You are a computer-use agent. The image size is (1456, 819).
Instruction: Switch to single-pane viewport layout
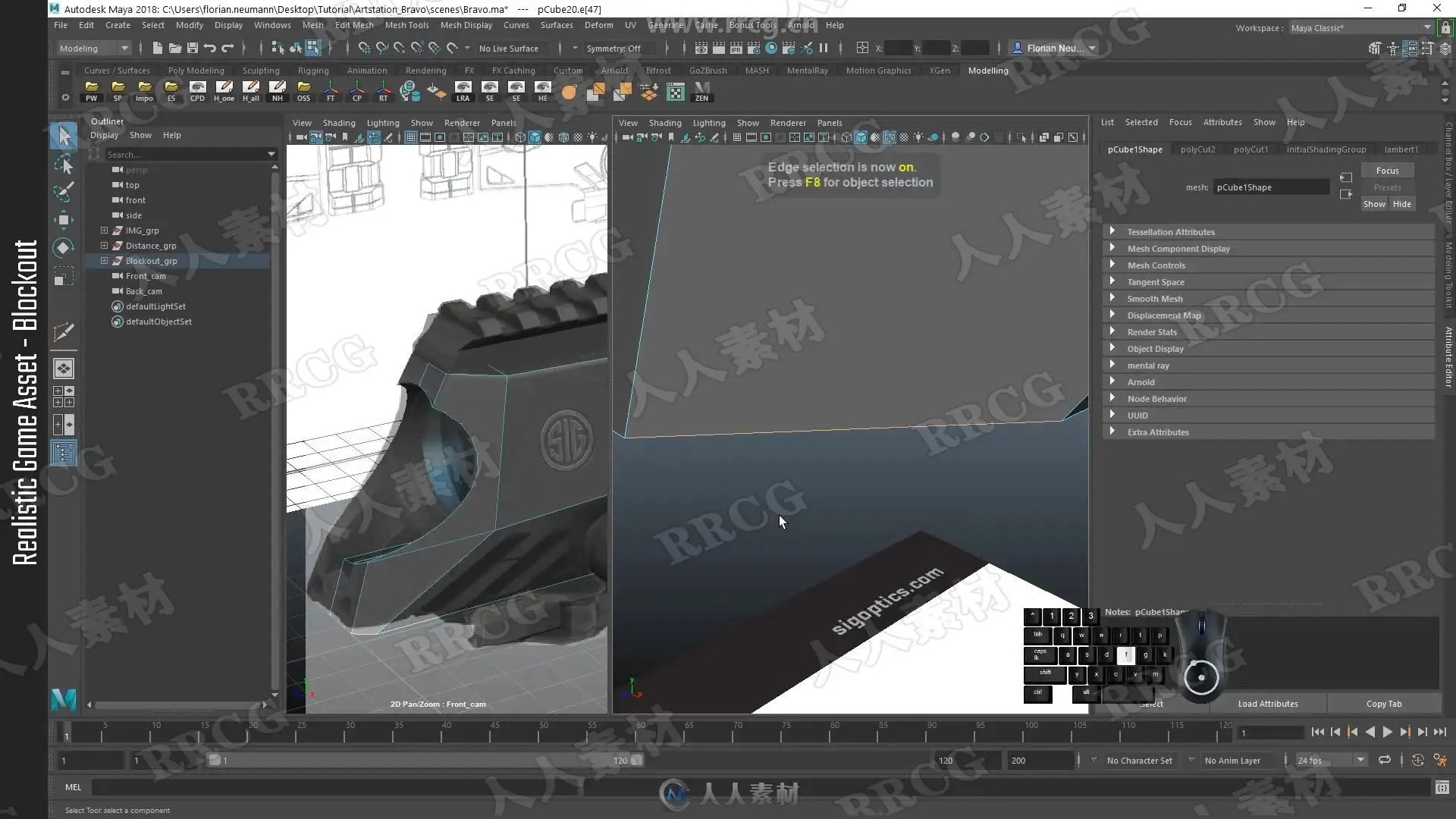click(x=64, y=369)
